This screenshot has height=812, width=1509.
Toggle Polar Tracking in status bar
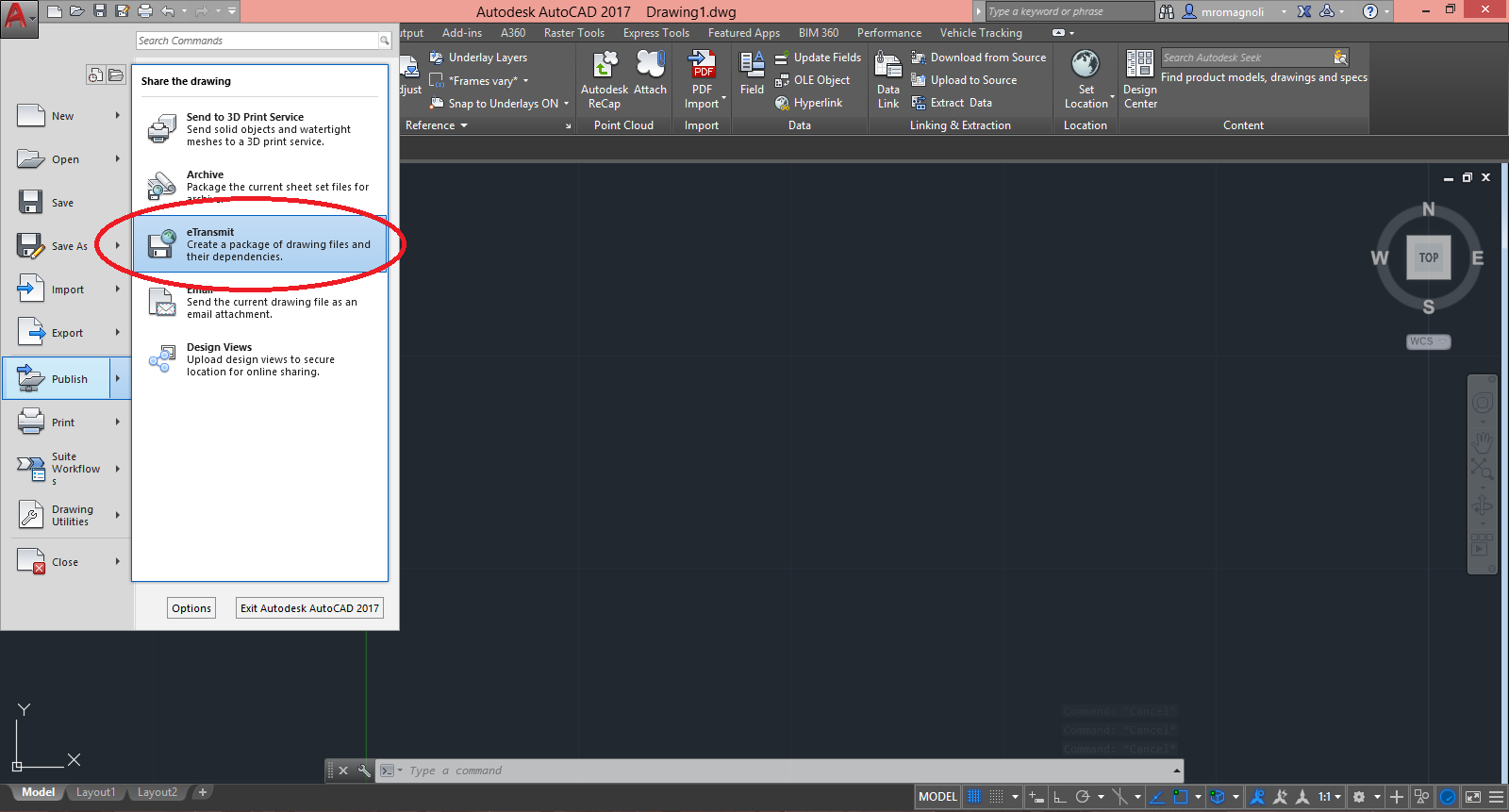click(x=1083, y=797)
